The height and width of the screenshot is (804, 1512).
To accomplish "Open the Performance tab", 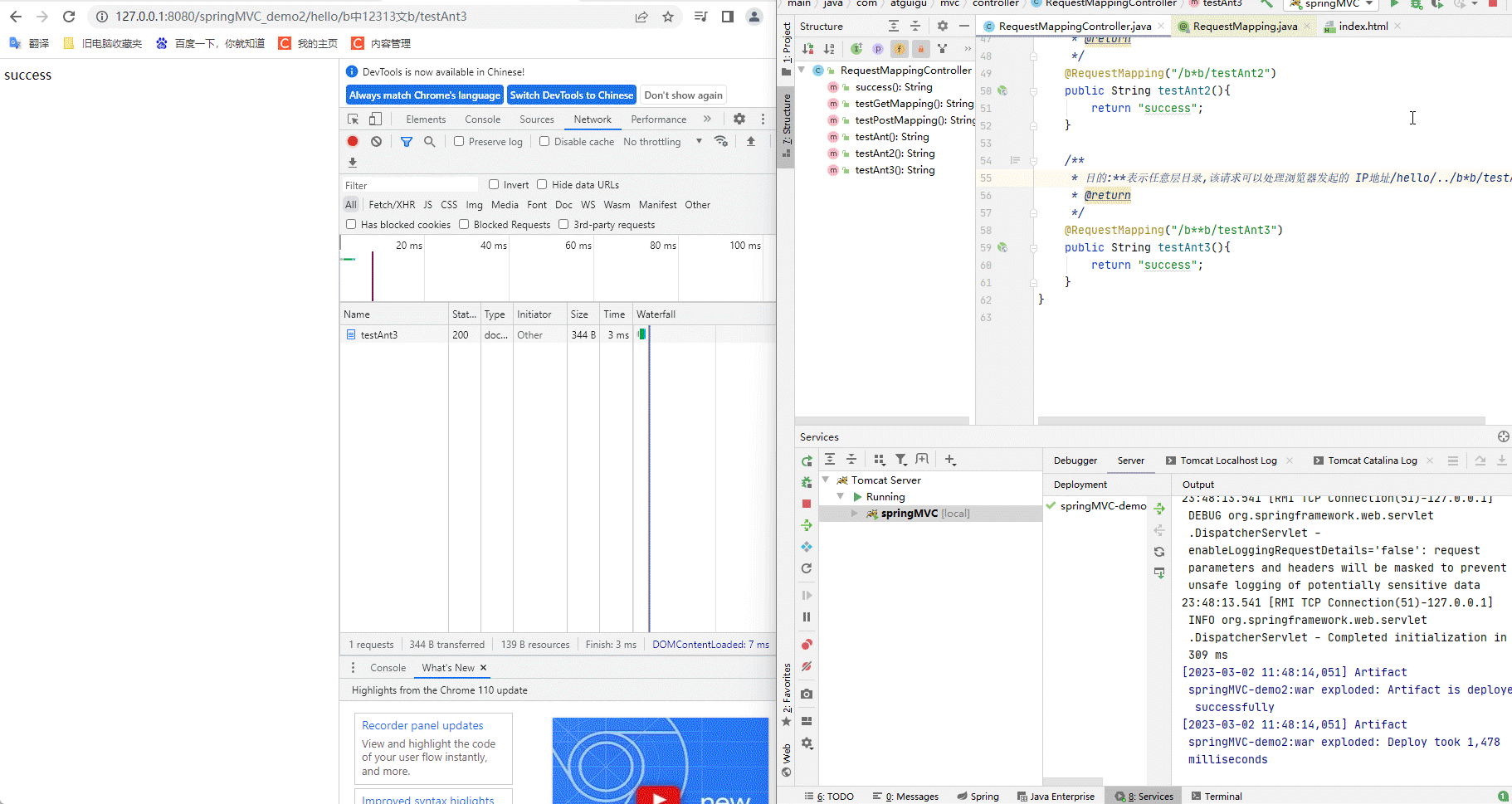I will click(659, 119).
